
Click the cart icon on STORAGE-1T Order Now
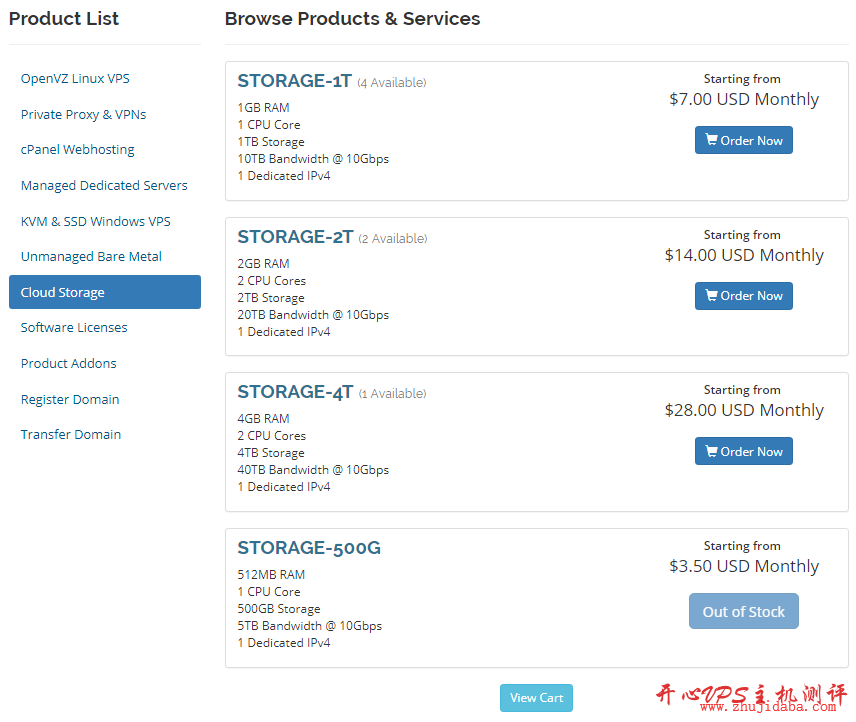click(710, 140)
